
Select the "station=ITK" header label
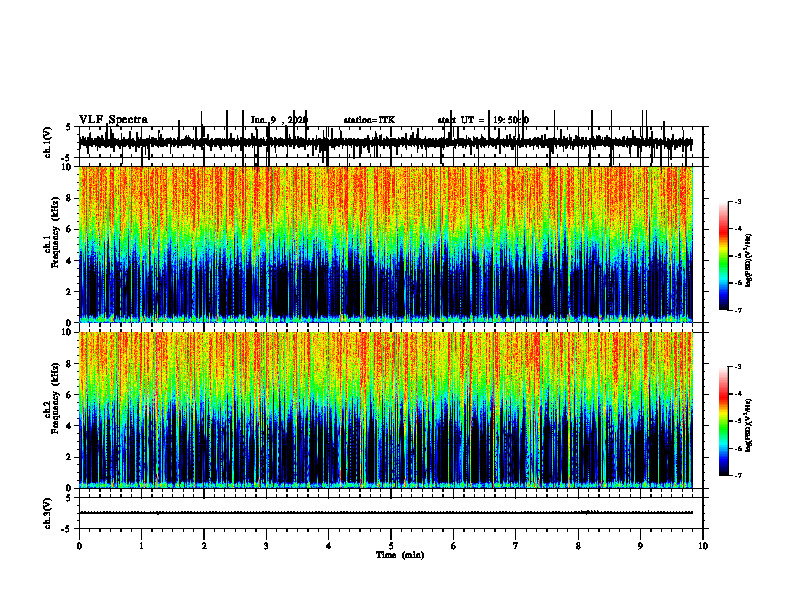point(369,120)
